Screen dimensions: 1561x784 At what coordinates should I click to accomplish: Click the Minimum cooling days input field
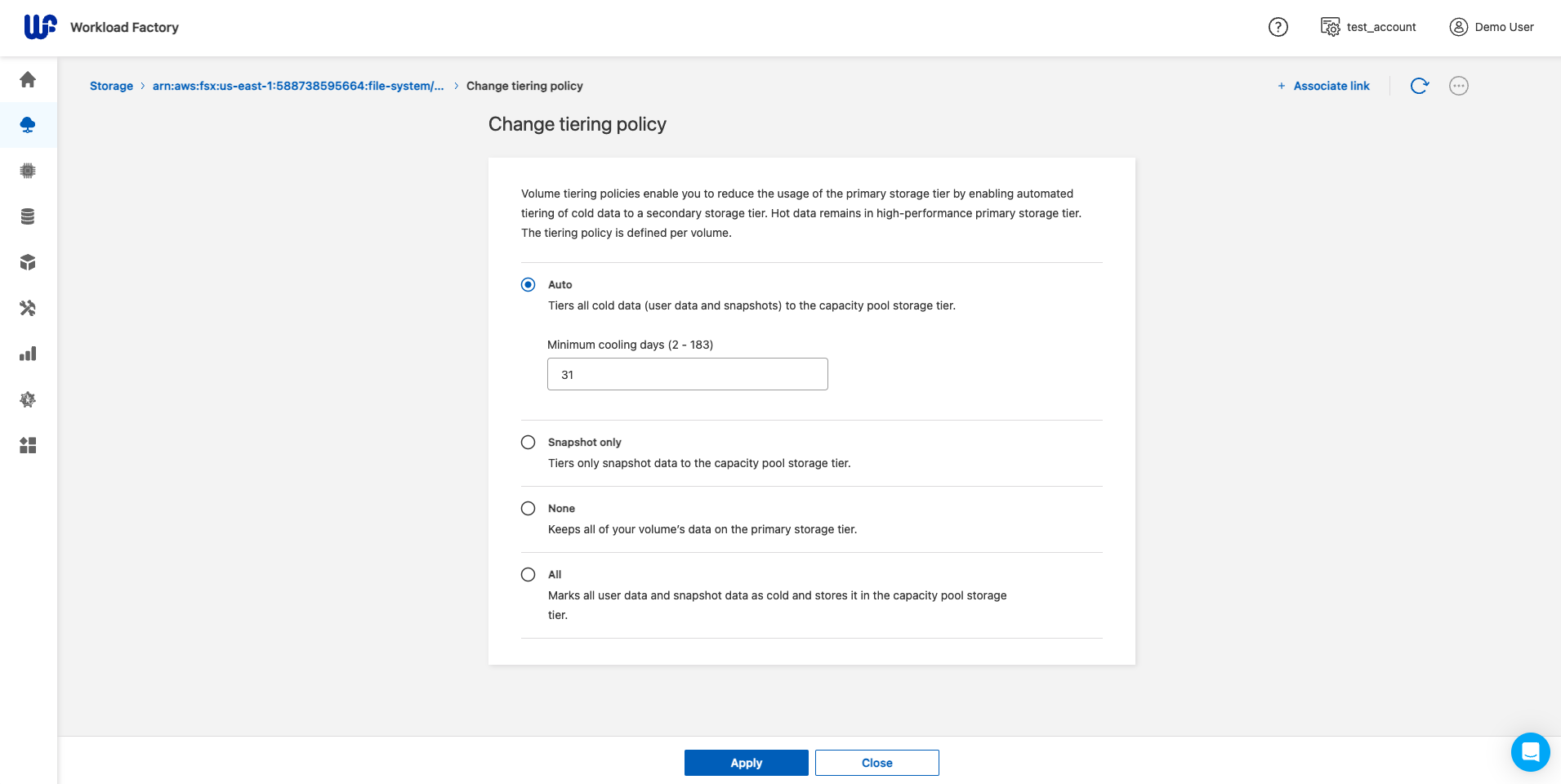coord(687,374)
